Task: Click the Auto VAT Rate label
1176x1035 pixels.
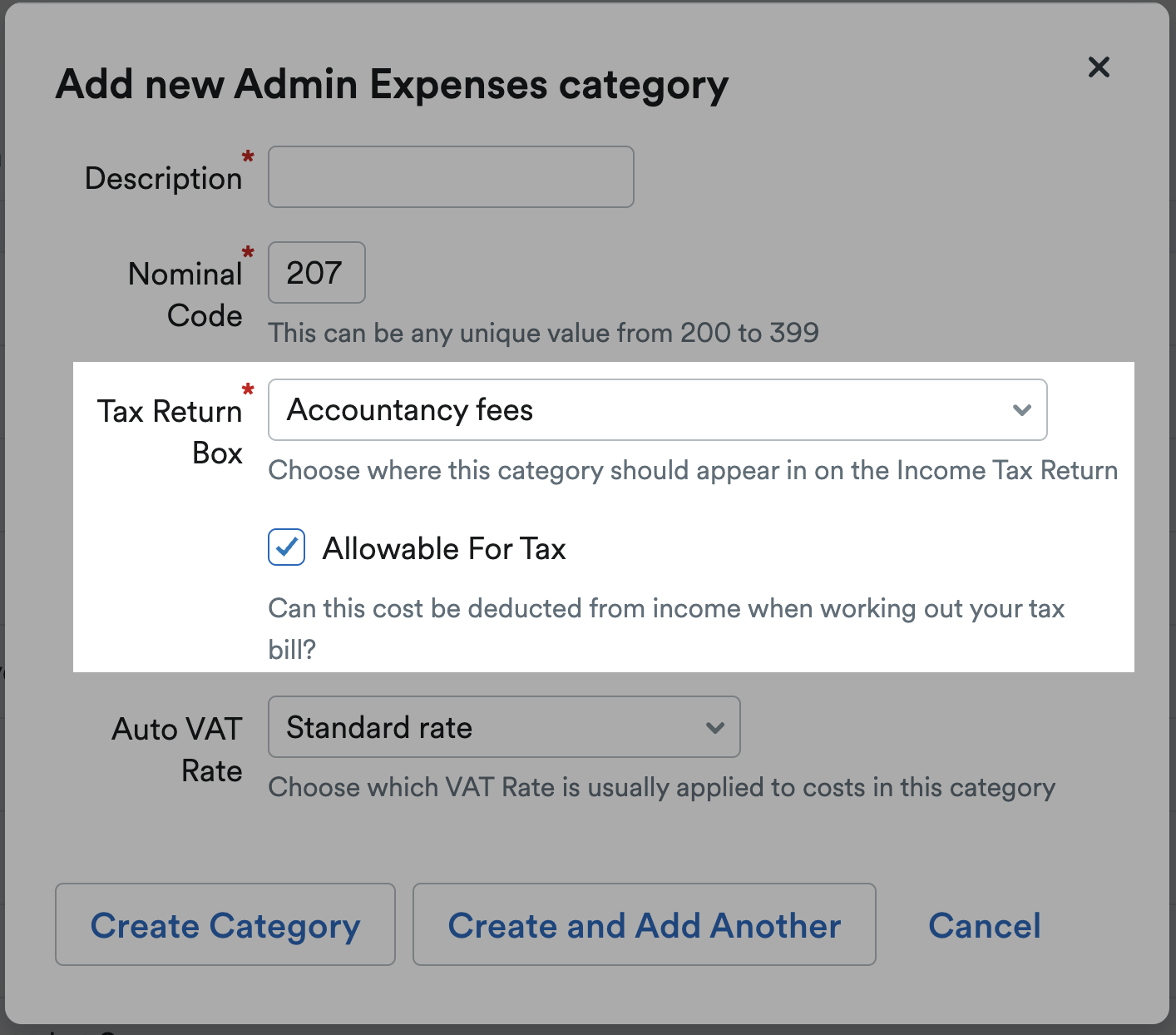Action: (x=177, y=750)
